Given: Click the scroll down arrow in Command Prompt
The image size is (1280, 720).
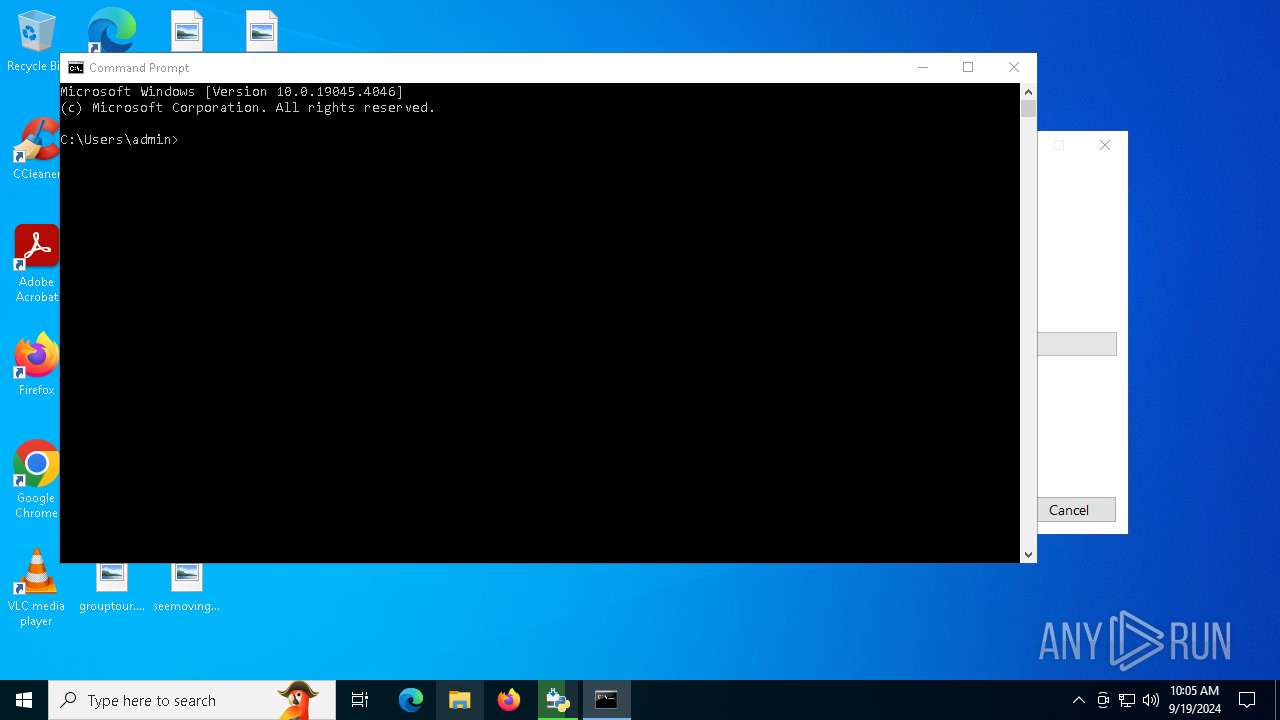Looking at the screenshot, I should (1028, 554).
